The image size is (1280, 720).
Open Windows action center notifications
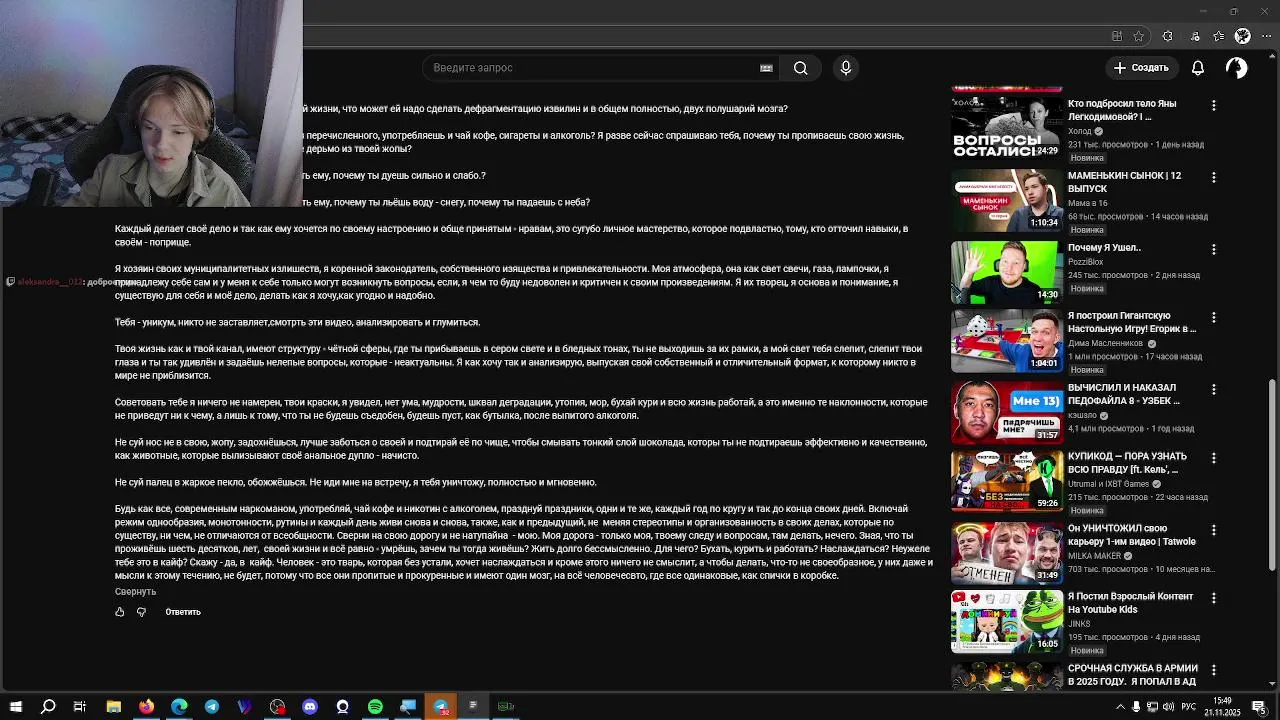click(1258, 707)
